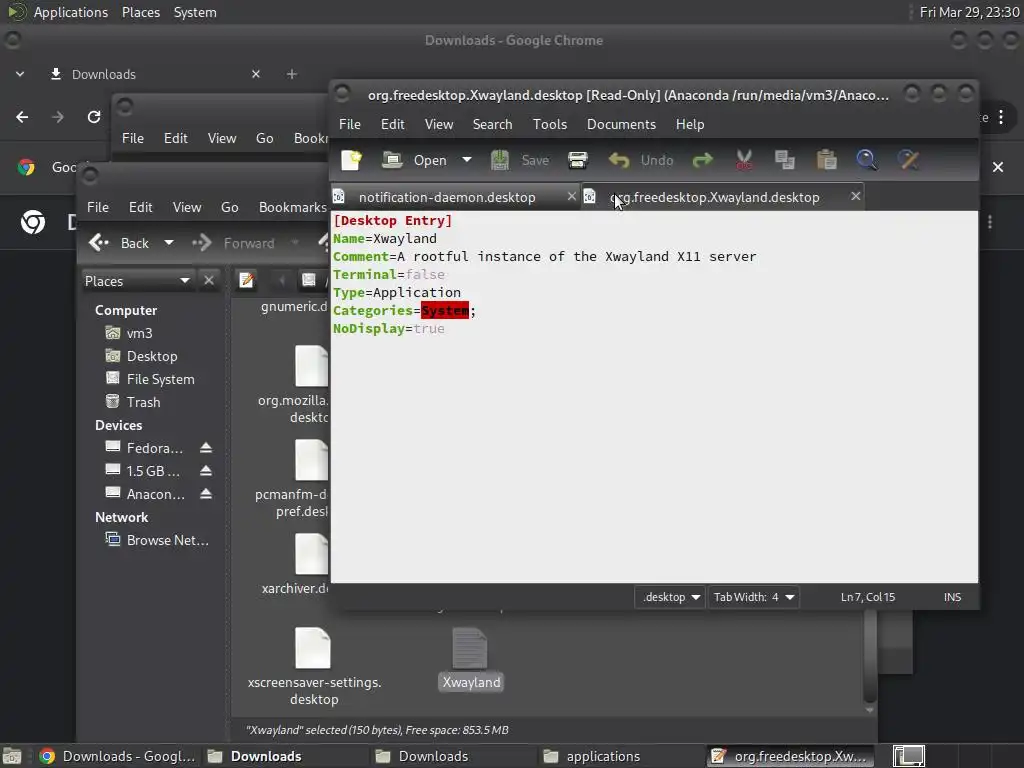Print the document using the printer icon
1024x768 pixels.
click(578, 160)
